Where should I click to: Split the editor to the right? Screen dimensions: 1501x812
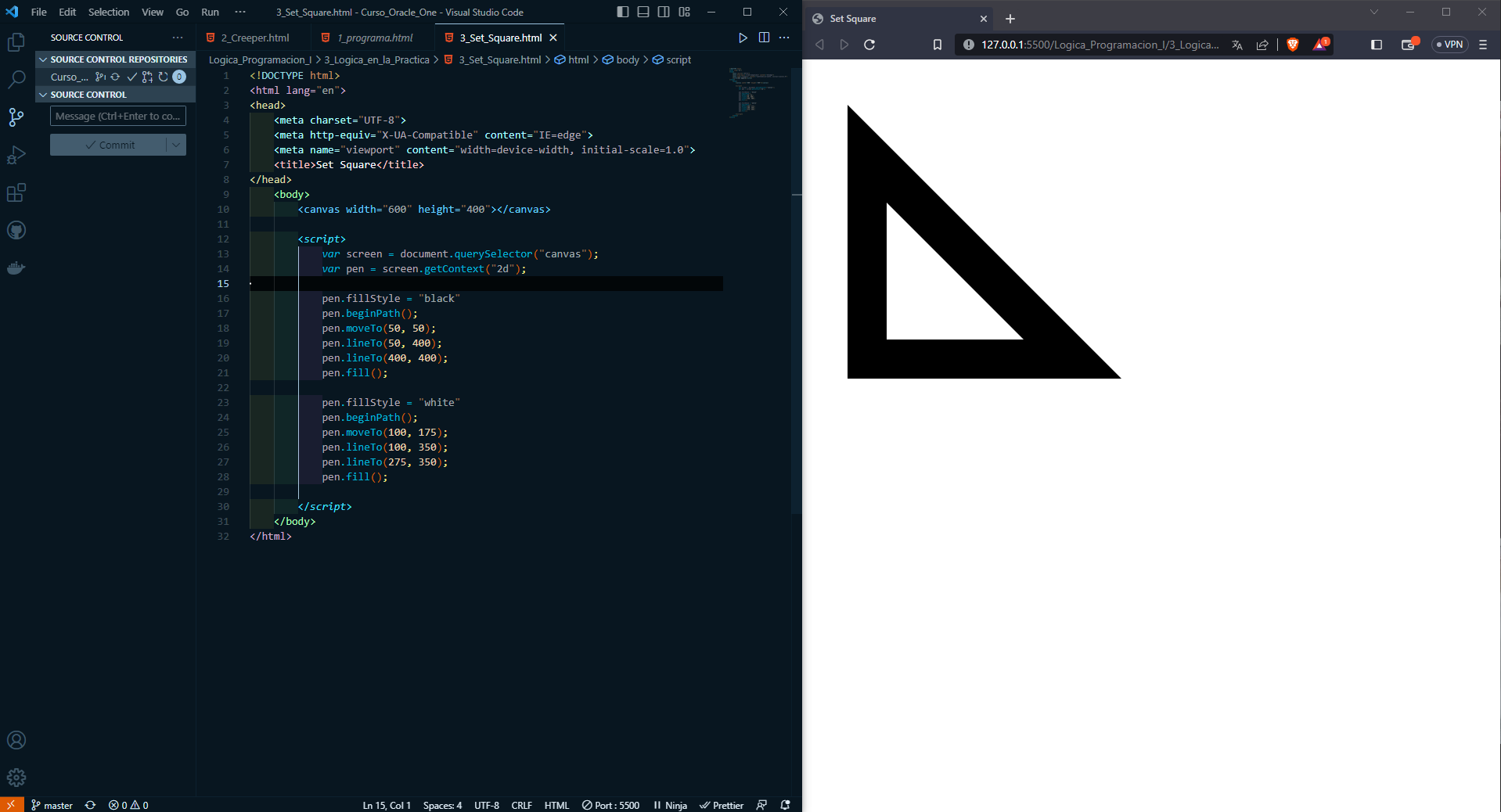tap(764, 38)
